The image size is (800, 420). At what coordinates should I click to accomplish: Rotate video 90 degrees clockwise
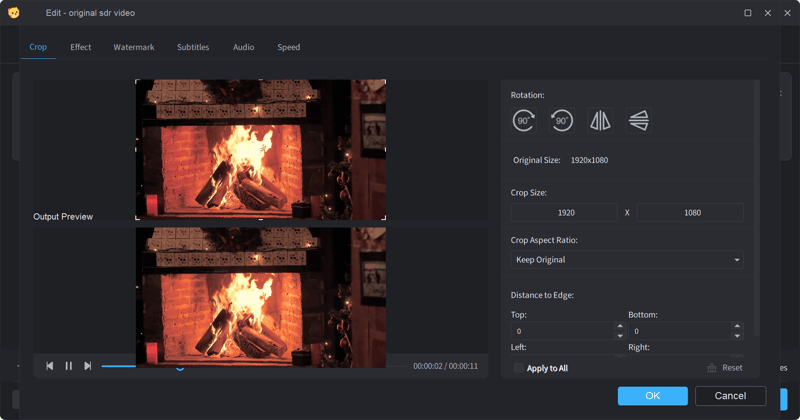524,121
